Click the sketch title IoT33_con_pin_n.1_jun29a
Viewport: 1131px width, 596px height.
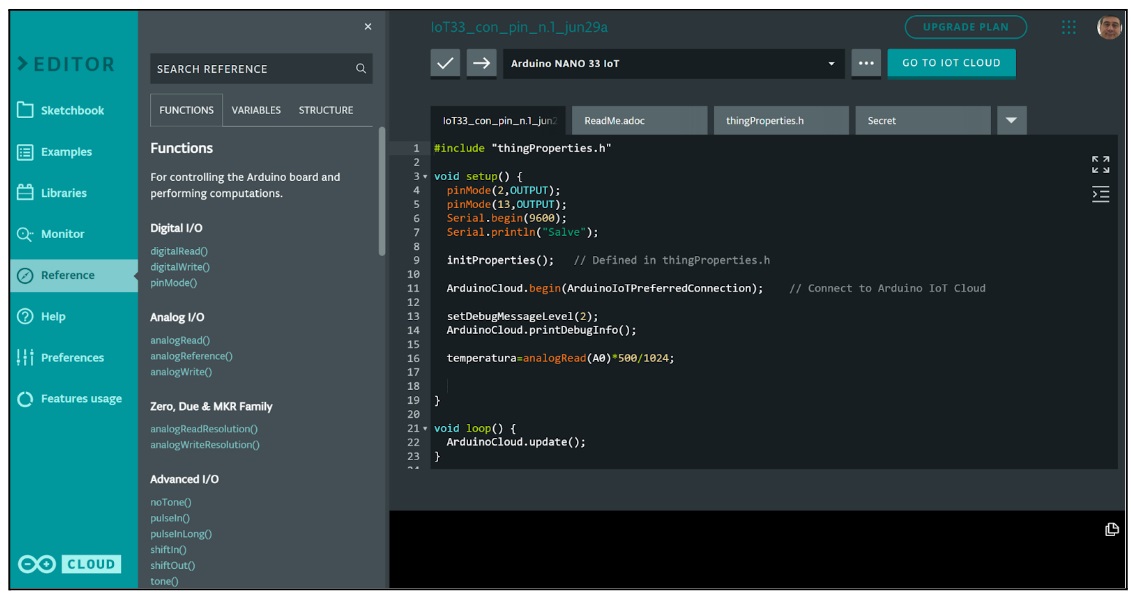[519, 27]
